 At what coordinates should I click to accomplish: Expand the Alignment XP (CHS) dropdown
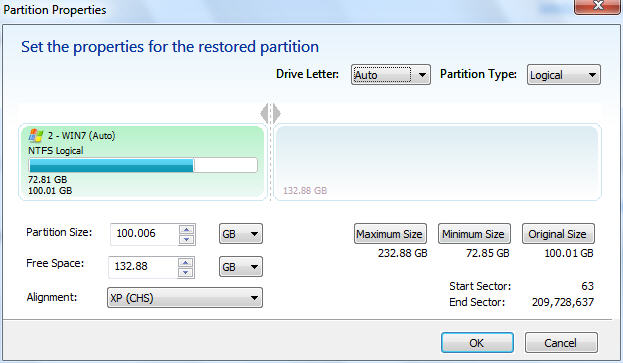[185, 298]
